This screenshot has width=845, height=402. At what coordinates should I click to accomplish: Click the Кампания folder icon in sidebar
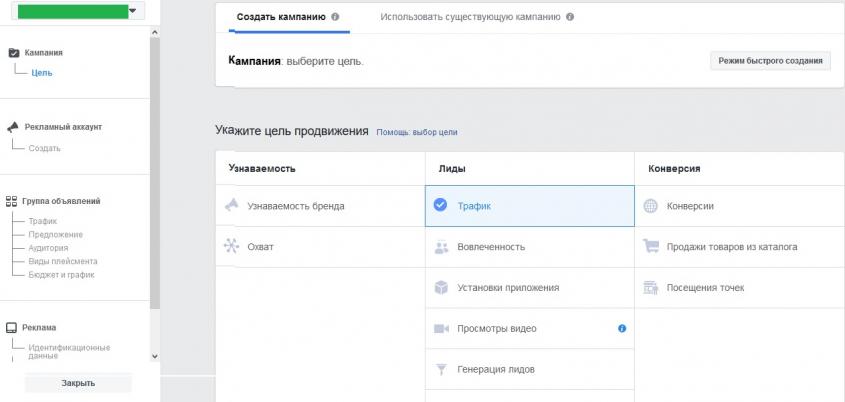(14, 53)
